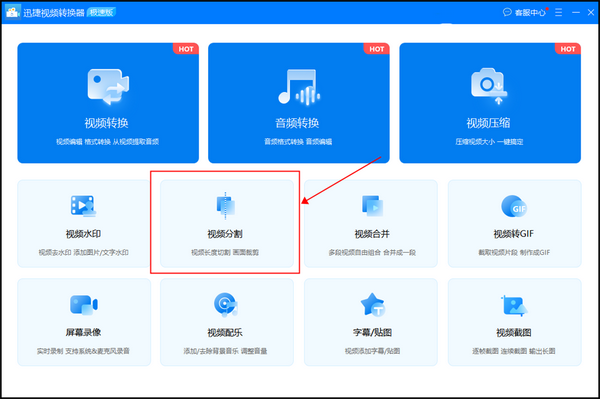The width and height of the screenshot is (600, 399).
Task: Click the 视频合并 description text
Action: (372, 252)
